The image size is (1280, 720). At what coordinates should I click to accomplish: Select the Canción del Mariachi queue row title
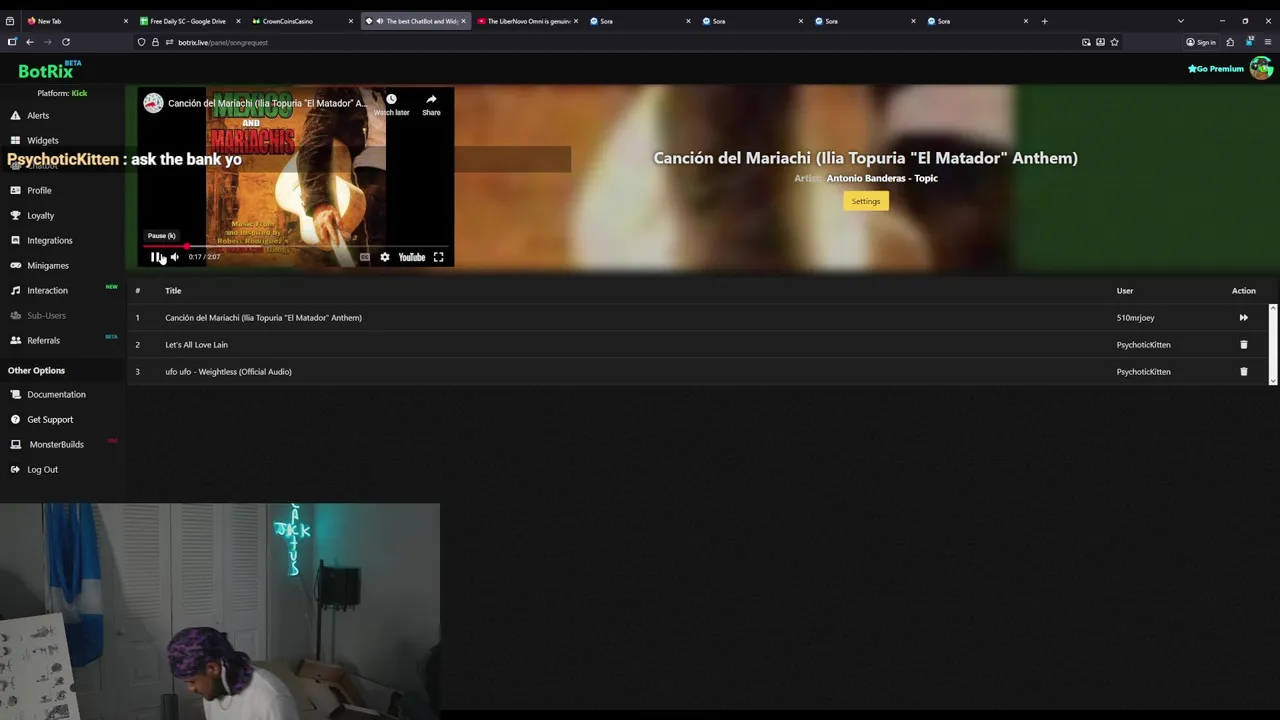(x=263, y=317)
